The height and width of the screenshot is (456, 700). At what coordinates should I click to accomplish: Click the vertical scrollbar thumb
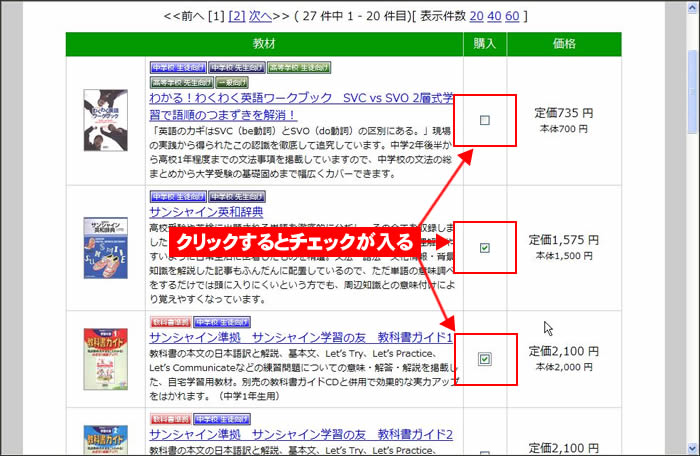point(693,92)
